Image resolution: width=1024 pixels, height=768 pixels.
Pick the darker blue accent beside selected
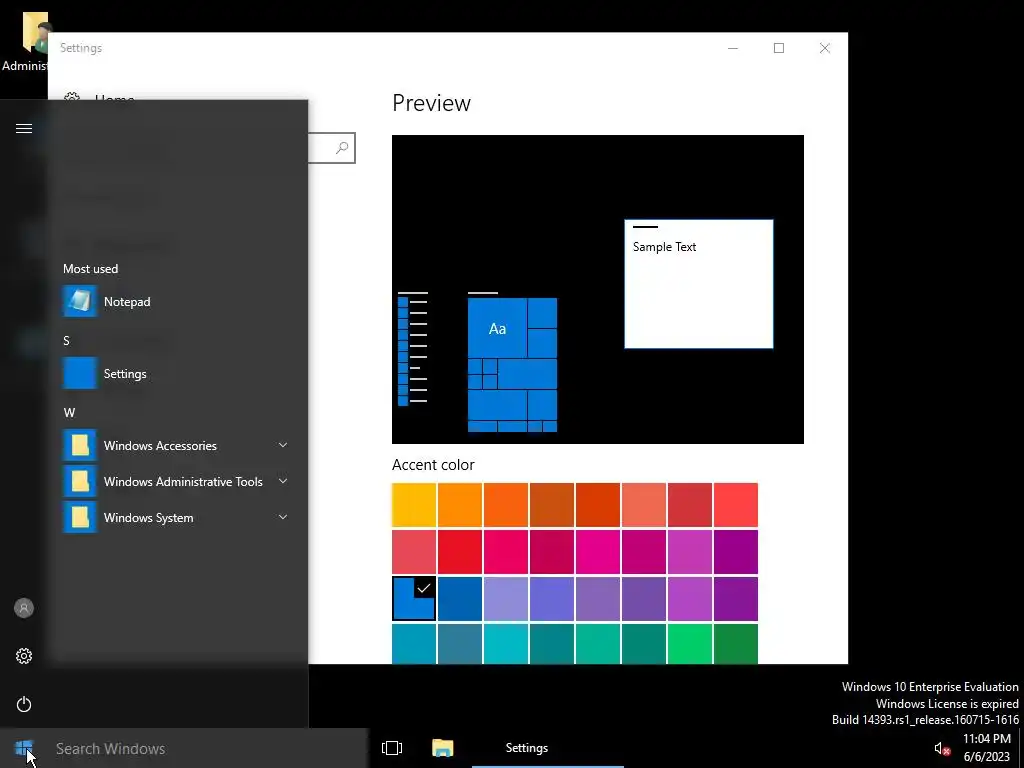click(460, 599)
